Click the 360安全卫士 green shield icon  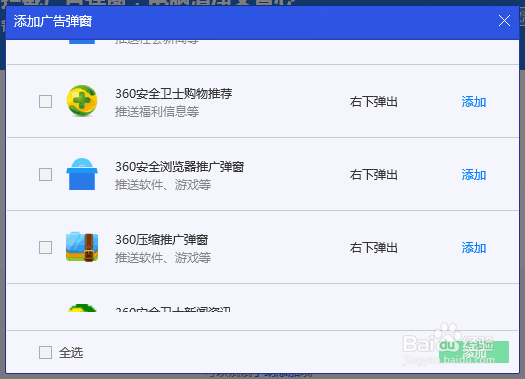pos(82,101)
